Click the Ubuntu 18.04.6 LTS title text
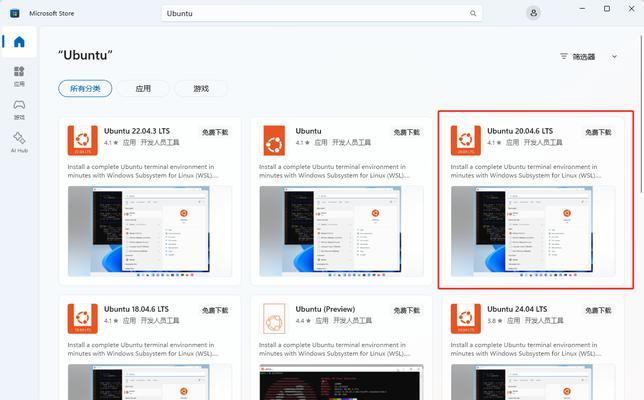Viewport: 644px width, 400px height. [x=136, y=309]
